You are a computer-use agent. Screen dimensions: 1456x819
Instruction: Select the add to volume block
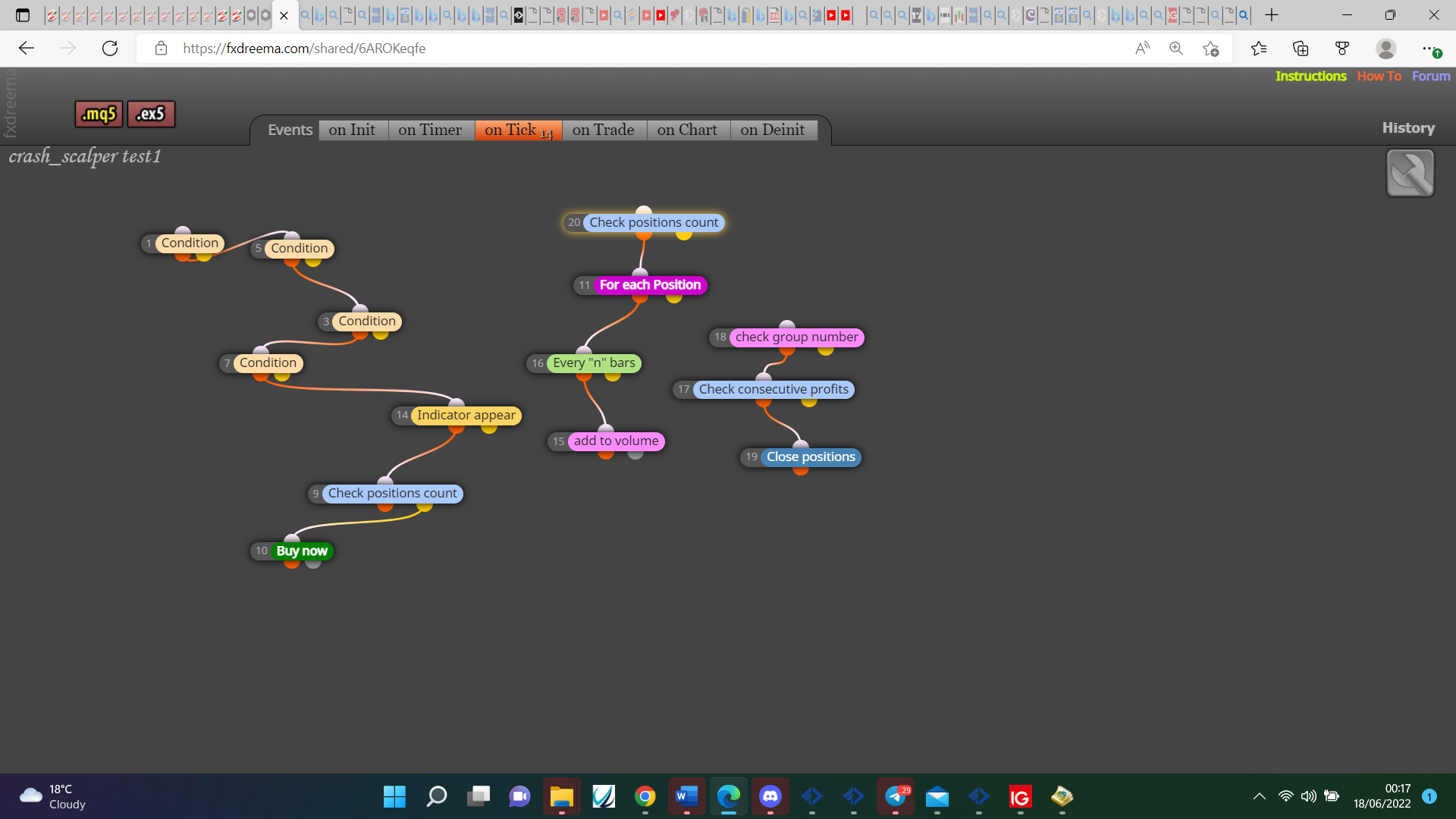point(616,441)
